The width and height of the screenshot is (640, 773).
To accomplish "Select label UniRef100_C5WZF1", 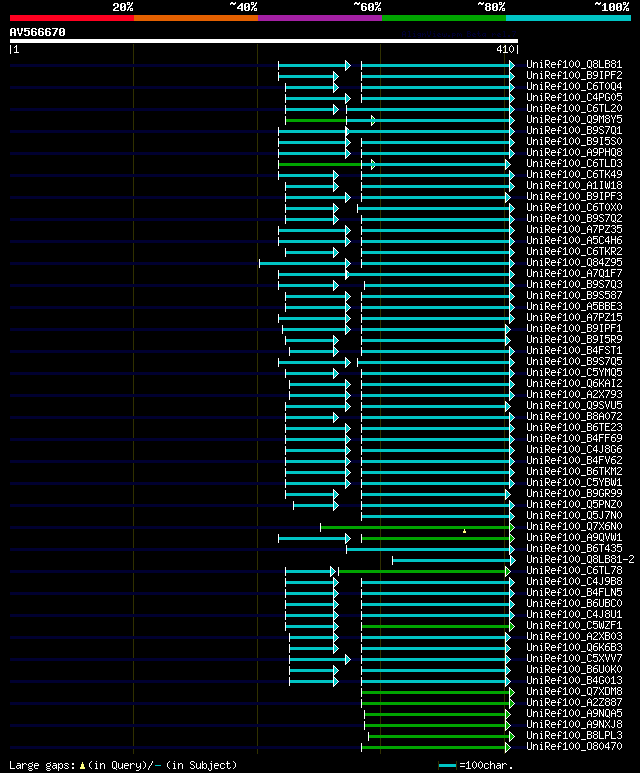I will [x=574, y=625].
